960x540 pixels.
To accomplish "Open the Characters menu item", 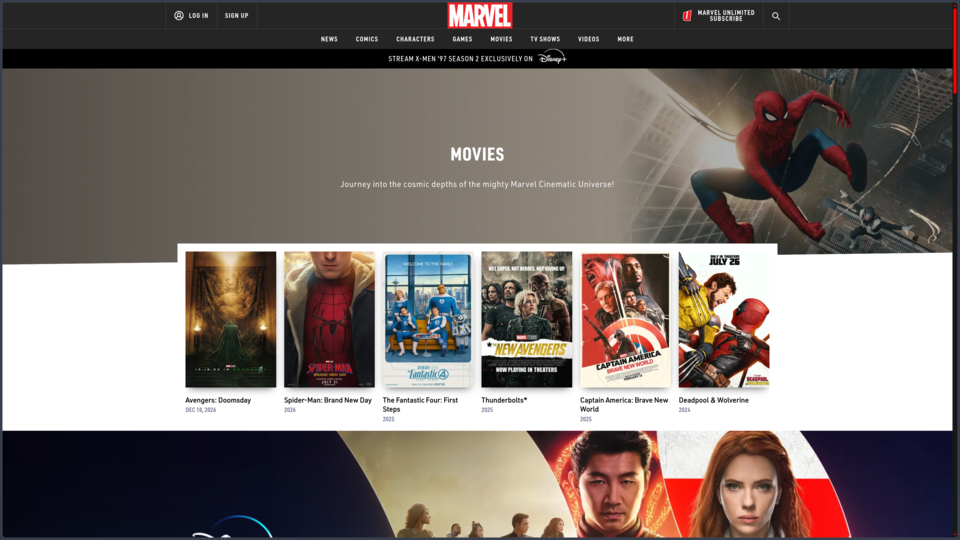I will [x=415, y=39].
